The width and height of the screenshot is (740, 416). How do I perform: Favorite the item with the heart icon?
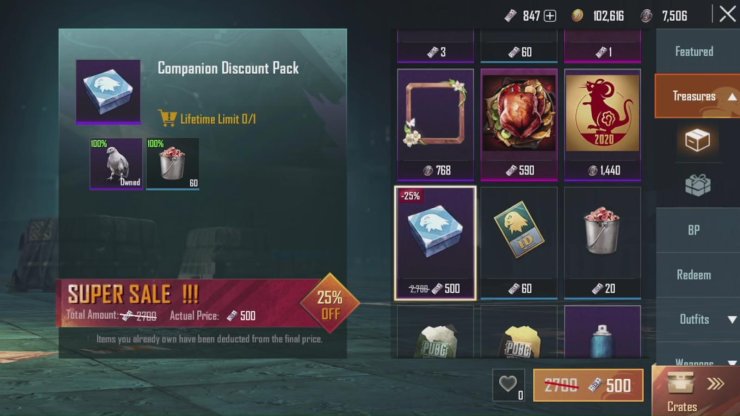tap(508, 385)
